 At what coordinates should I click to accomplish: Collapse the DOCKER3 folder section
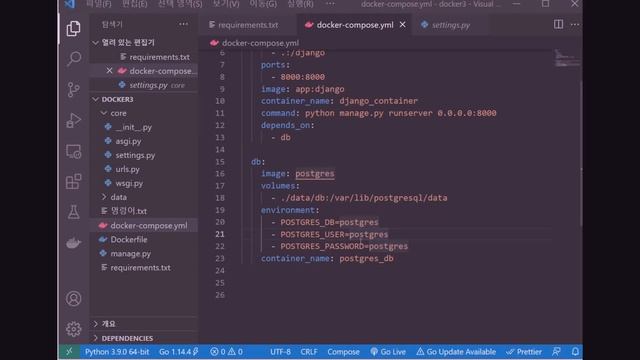(x=144, y=99)
